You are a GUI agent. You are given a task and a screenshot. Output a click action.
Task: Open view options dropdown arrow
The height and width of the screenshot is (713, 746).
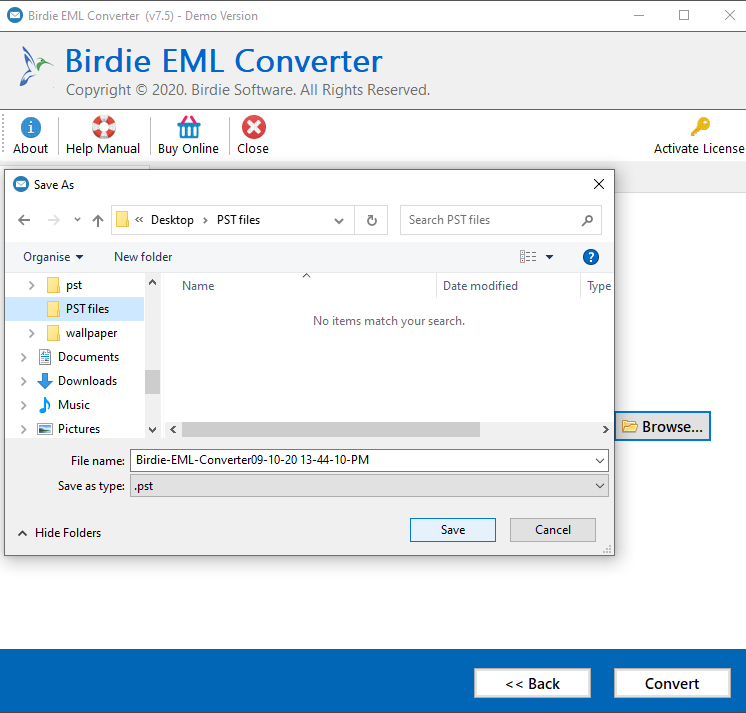[x=550, y=257]
